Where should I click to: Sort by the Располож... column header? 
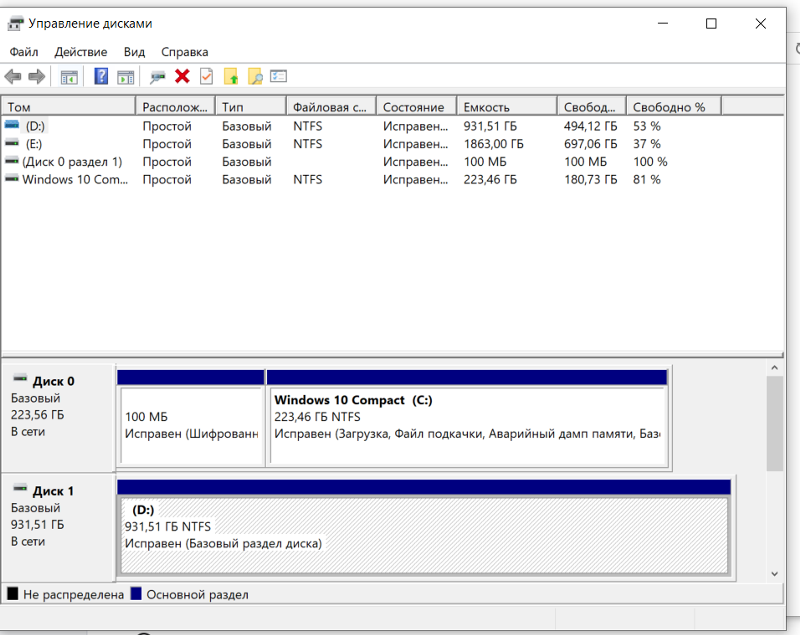point(176,107)
